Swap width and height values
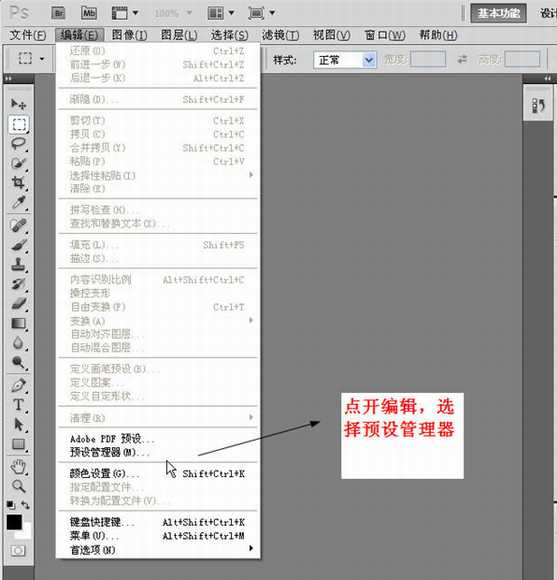The width and height of the screenshot is (557, 580). click(x=462, y=59)
